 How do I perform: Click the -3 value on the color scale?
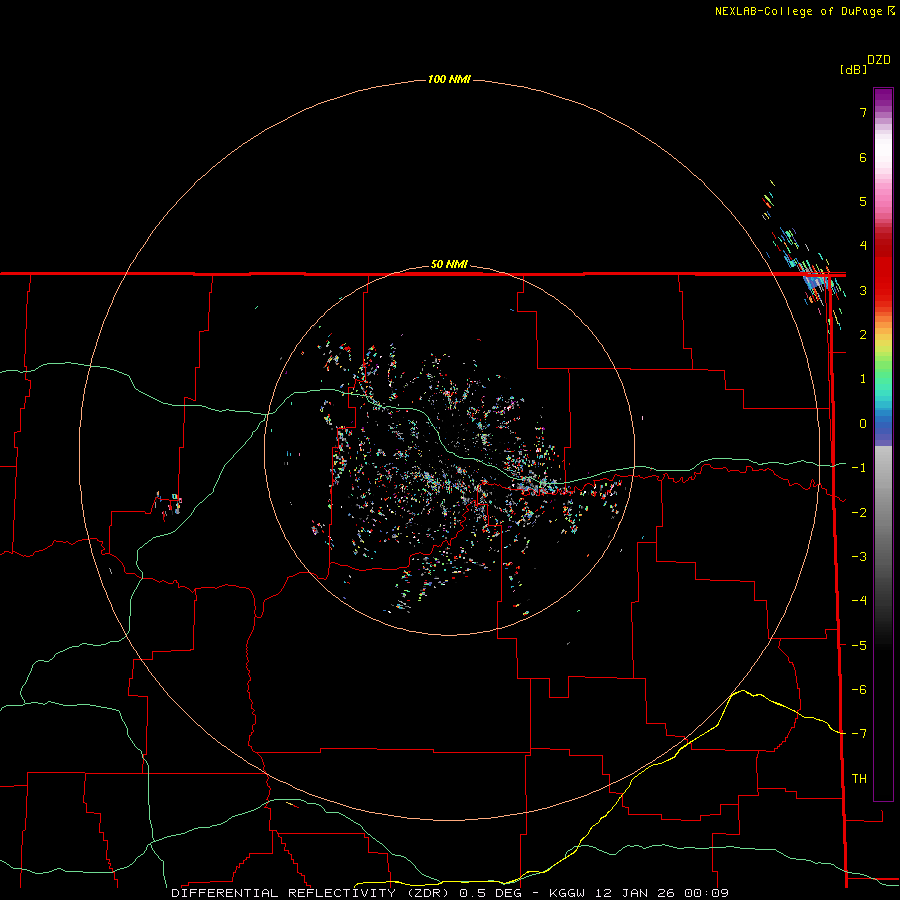[x=859, y=557]
